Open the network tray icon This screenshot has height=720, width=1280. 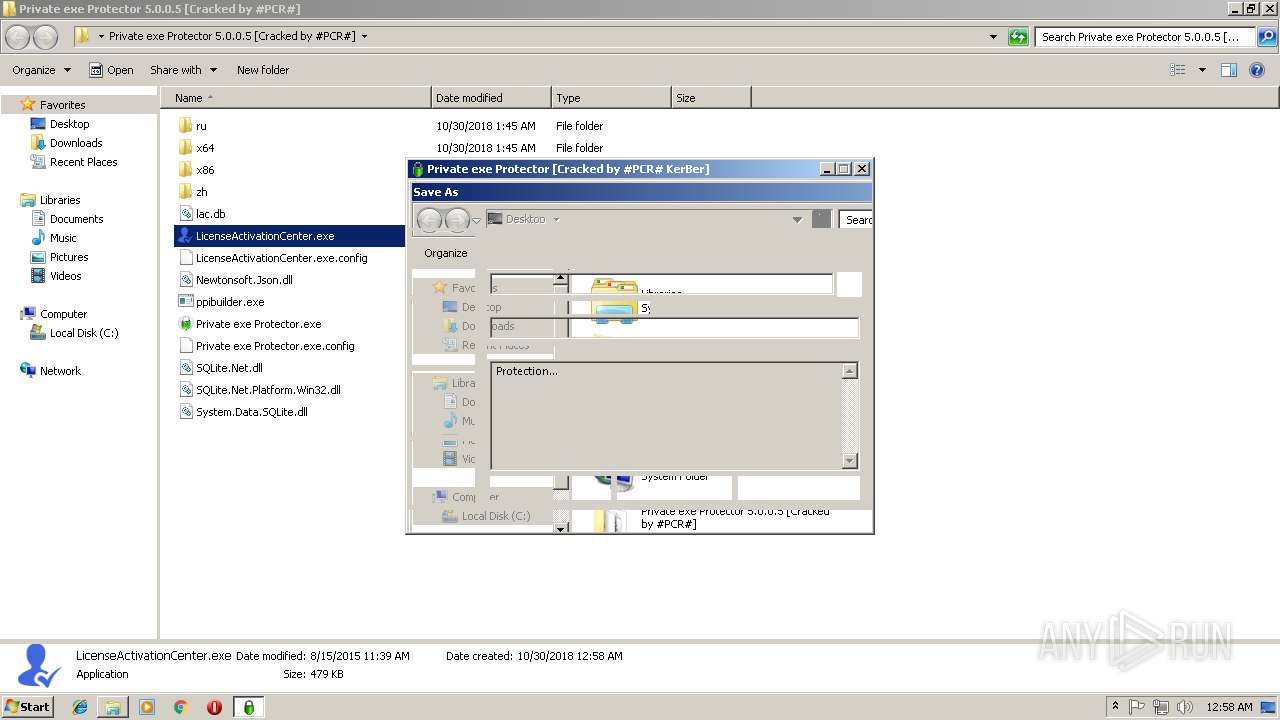pyautogui.click(x=1161, y=707)
